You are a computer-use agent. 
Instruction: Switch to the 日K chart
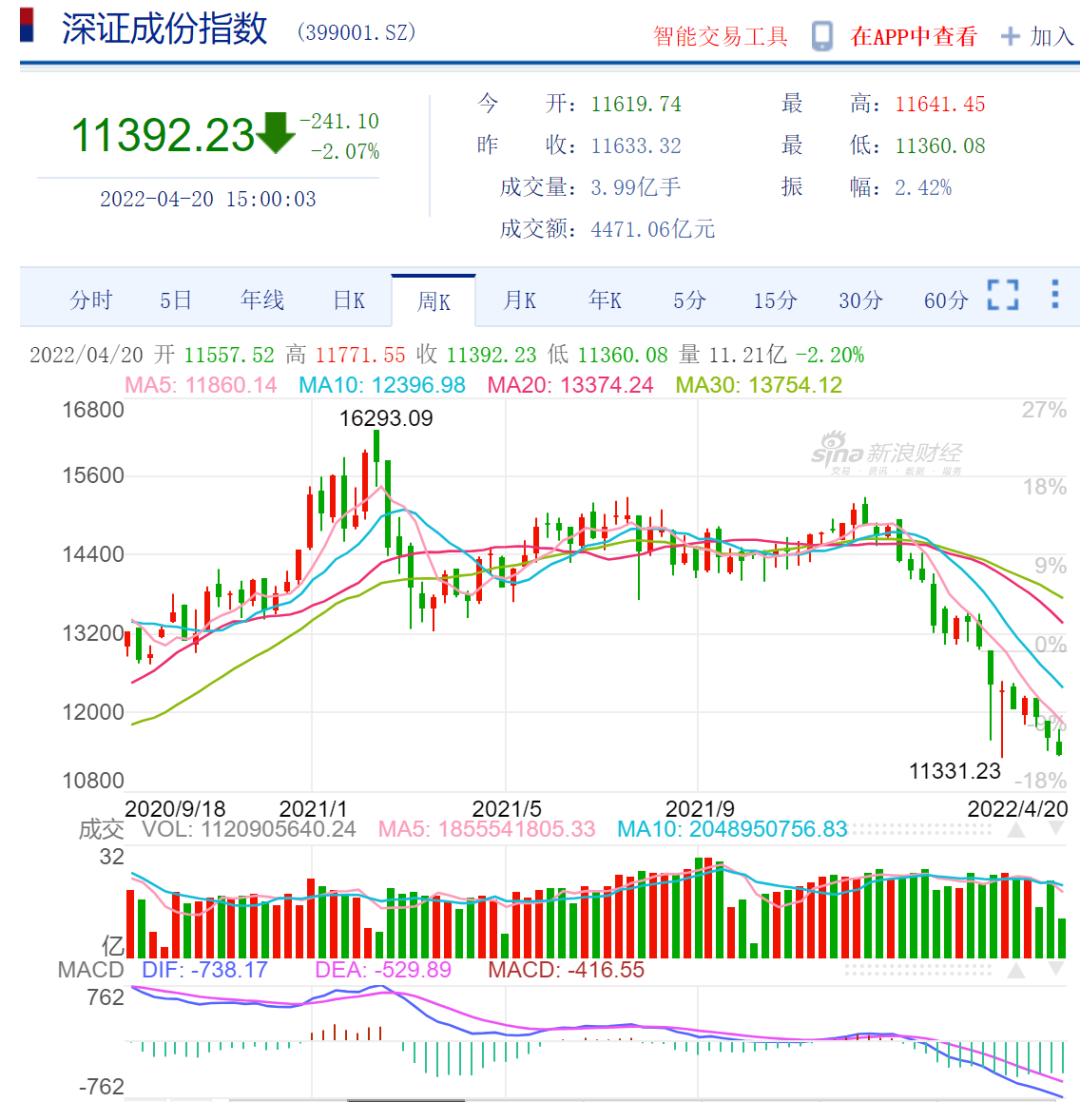[x=349, y=301]
